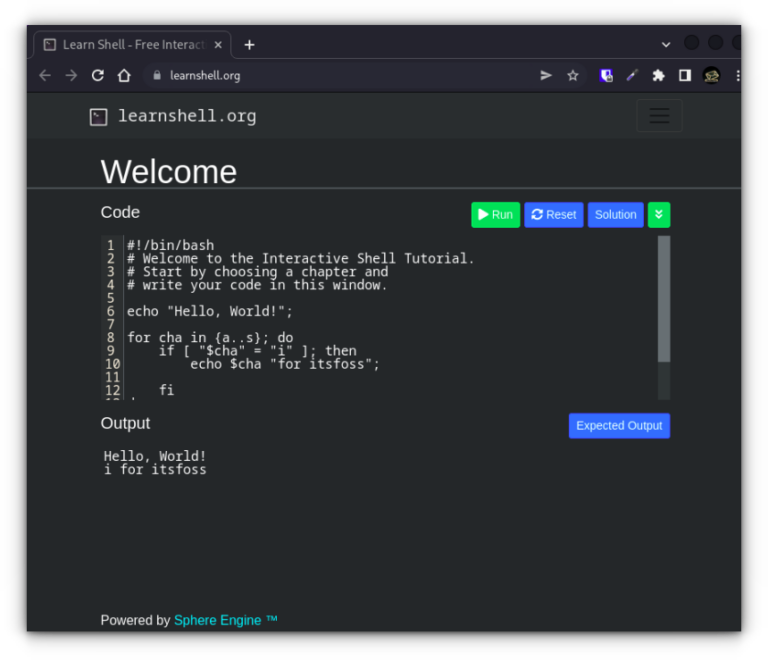This screenshot has width=768, height=660.
Task: Share this page using the send icon
Action: 546,75
